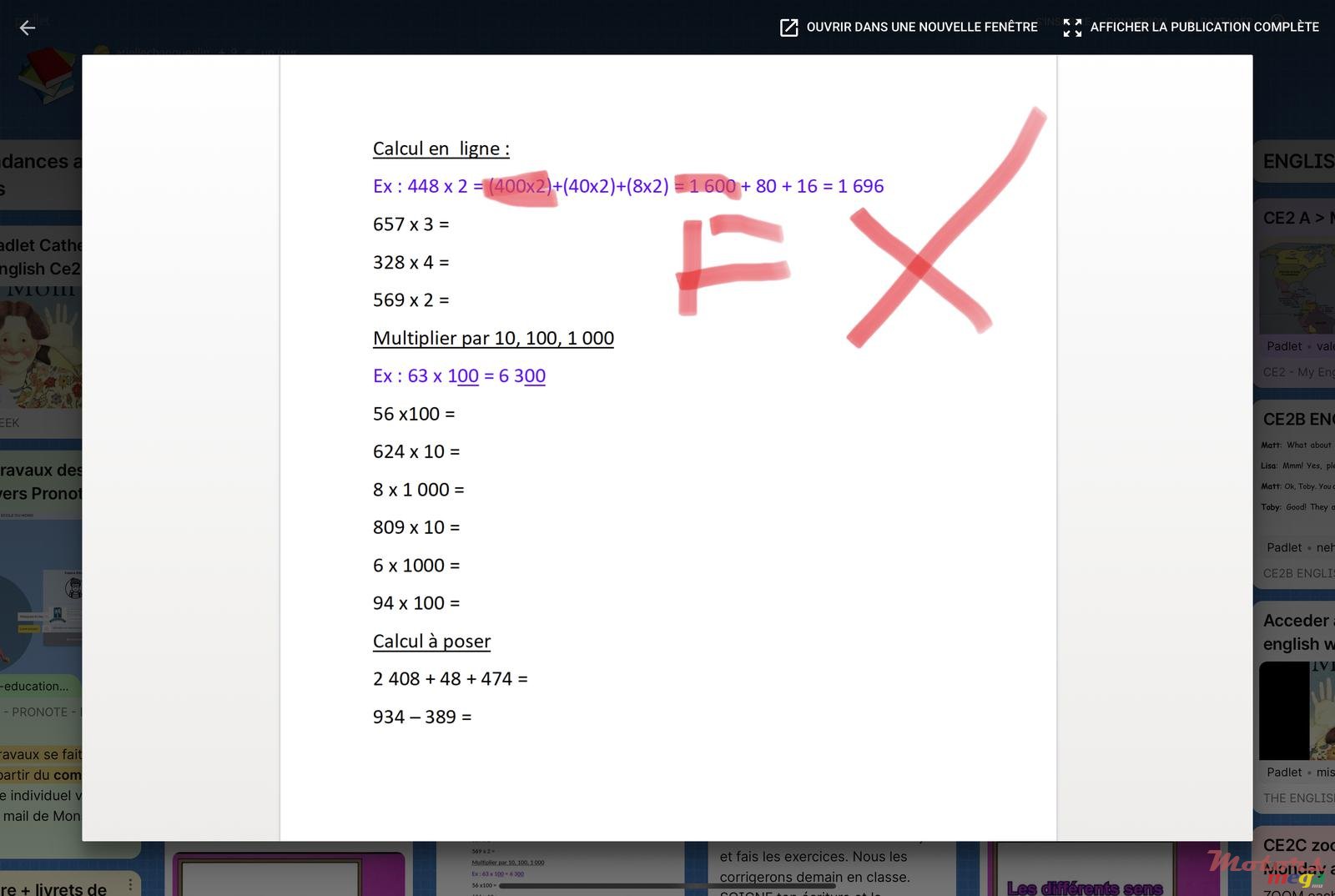1335x896 pixels.
Task: Click the 'Multiplier par 10, 100, 1 000' heading
Action: point(493,338)
